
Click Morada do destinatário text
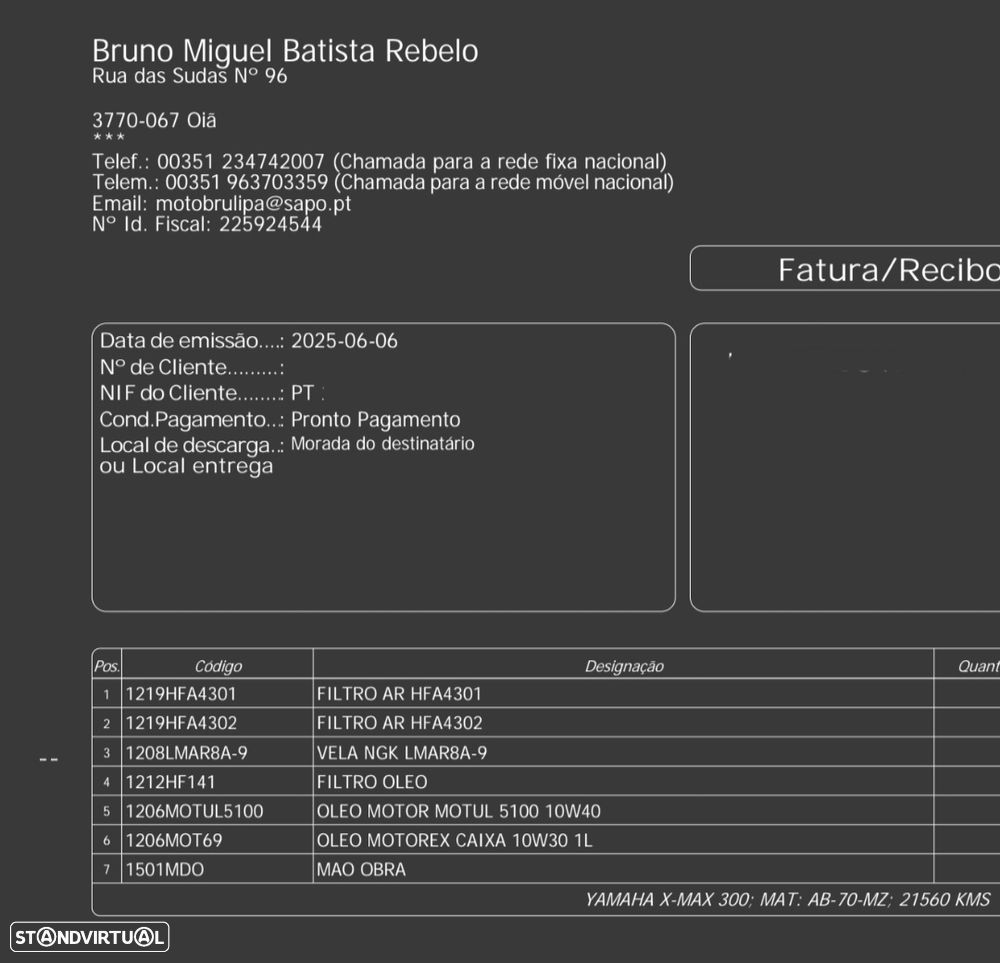click(x=383, y=444)
